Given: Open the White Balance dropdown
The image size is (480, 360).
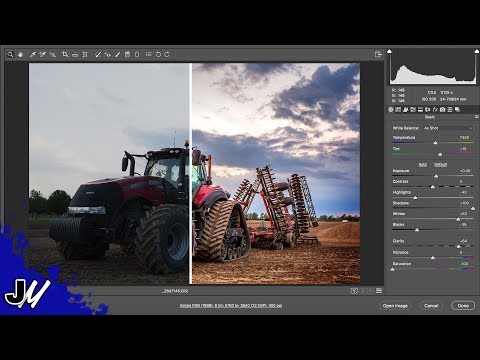Looking at the screenshot, I should [448, 128].
